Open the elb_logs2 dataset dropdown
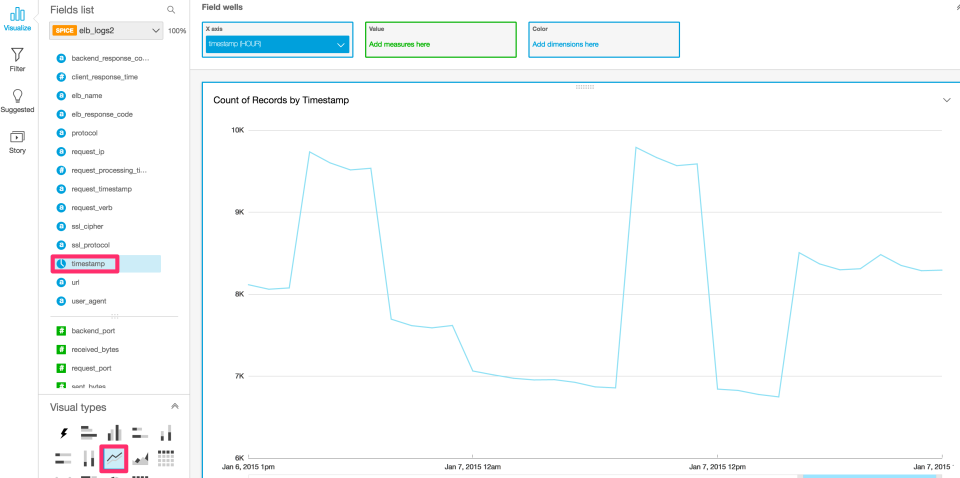This screenshot has width=960, height=478. pyautogui.click(x=107, y=31)
